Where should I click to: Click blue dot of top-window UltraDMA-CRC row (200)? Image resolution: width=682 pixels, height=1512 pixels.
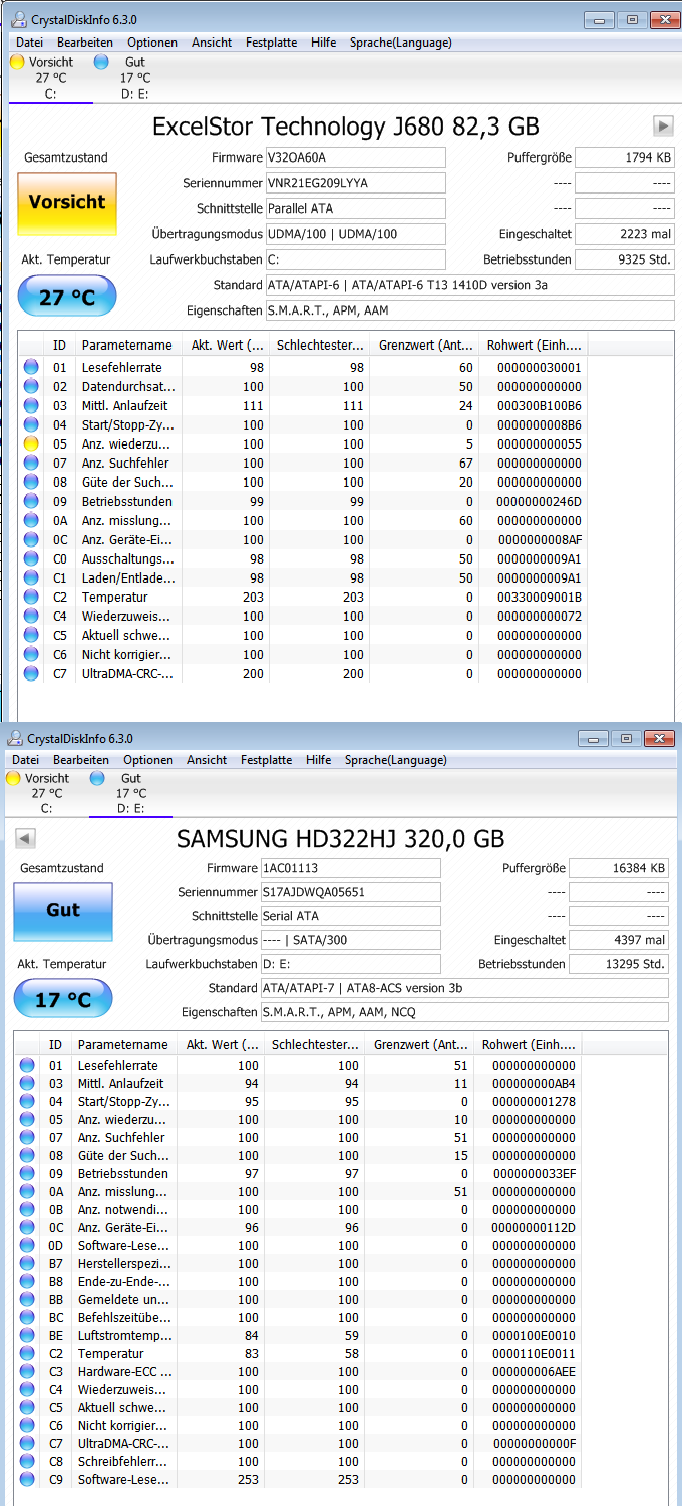(31, 674)
